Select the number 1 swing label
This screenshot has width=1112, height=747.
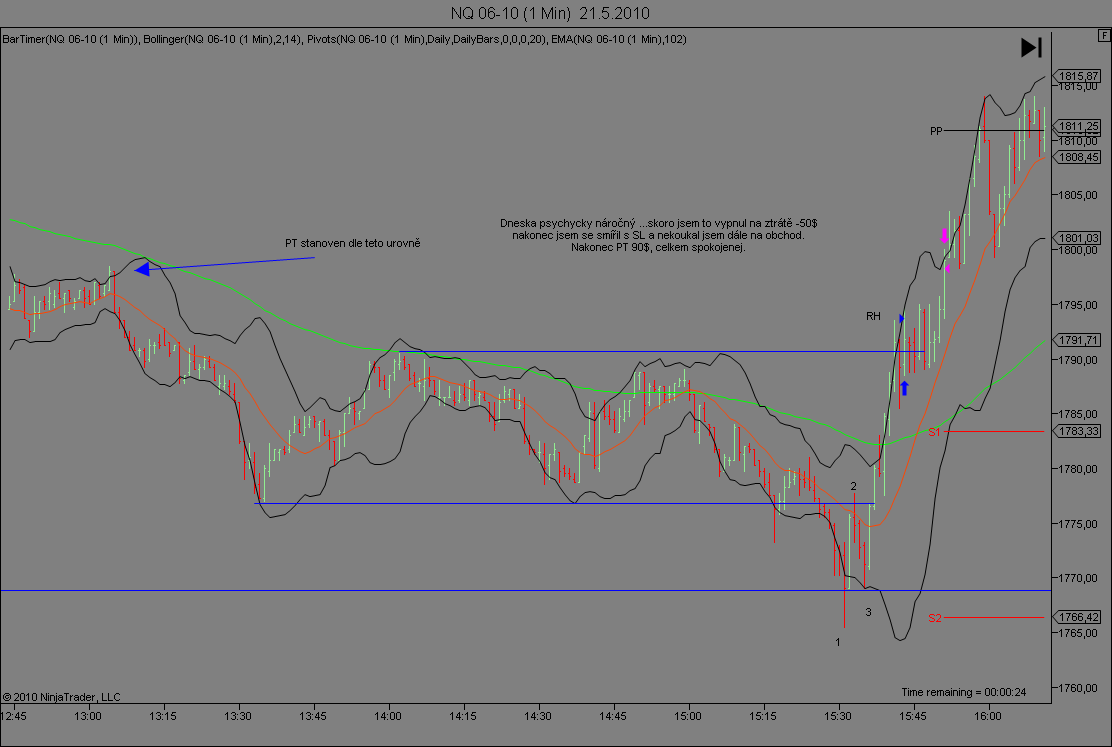[838, 642]
